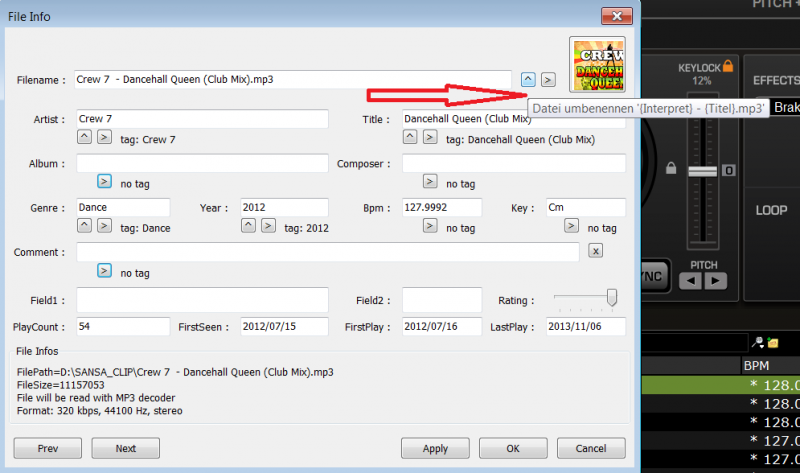Click into the FirstSeen field 2012/07/15
This screenshot has height=473, width=800.
pos(284,327)
